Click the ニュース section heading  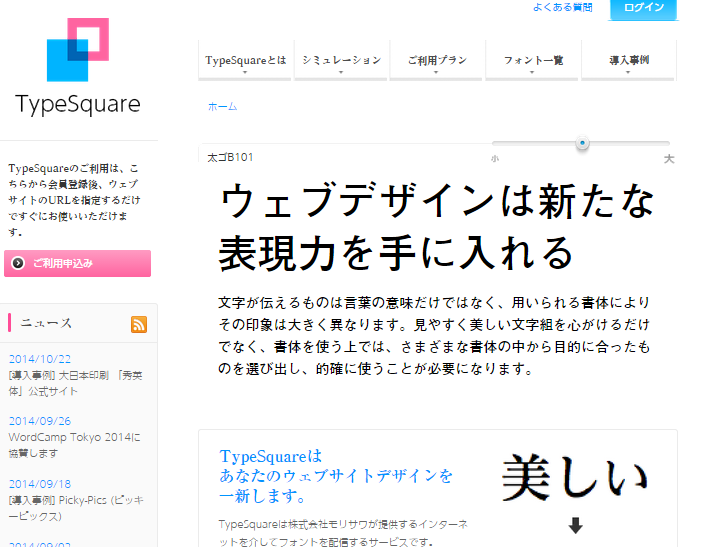point(46,323)
